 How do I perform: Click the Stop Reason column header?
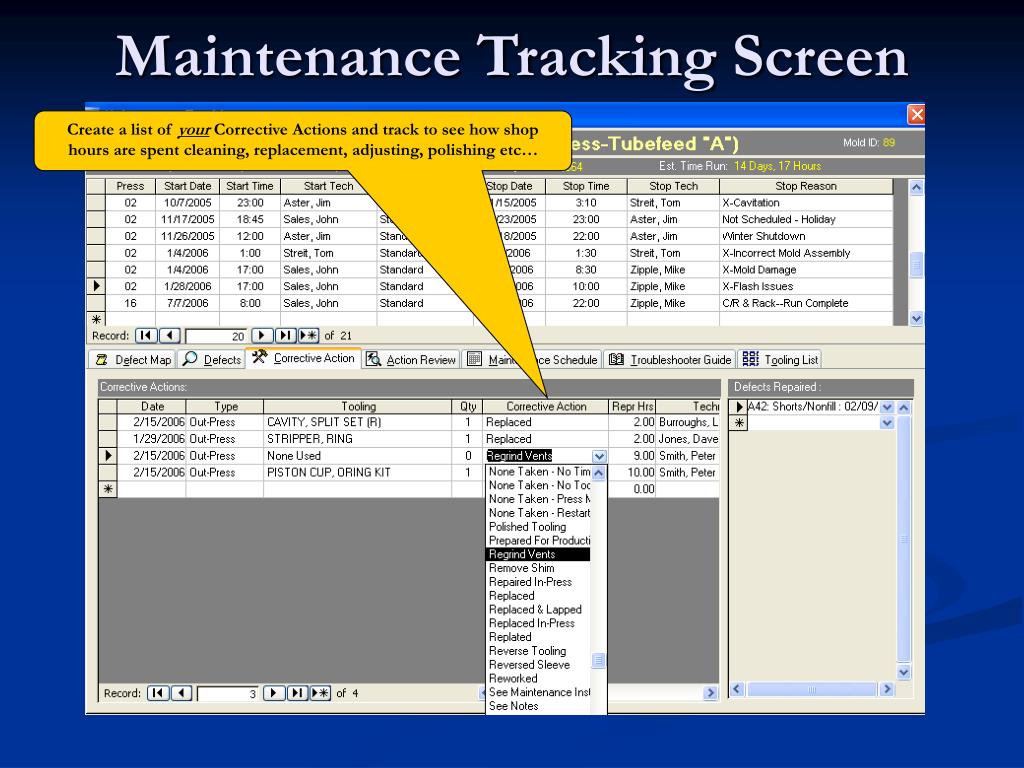point(806,186)
